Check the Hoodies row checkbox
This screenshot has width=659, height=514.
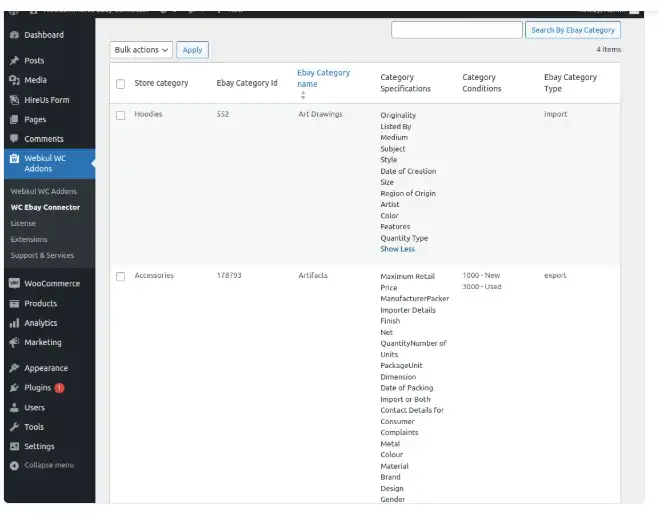pyautogui.click(x=121, y=115)
